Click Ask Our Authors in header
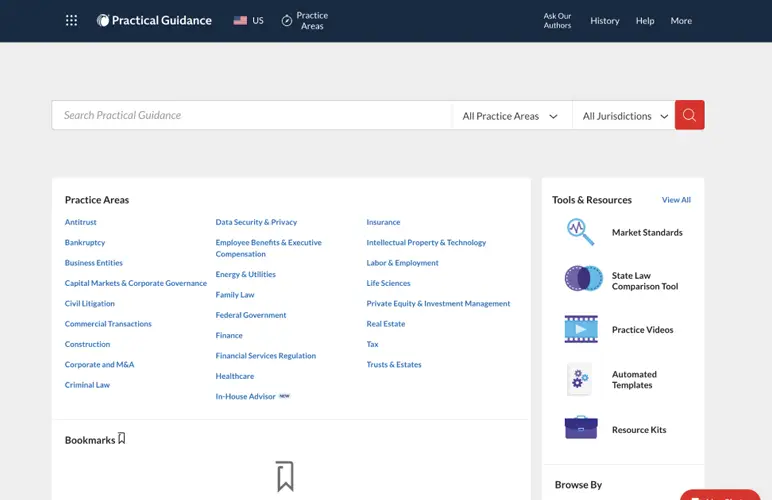The width and height of the screenshot is (772, 500). pos(557,20)
